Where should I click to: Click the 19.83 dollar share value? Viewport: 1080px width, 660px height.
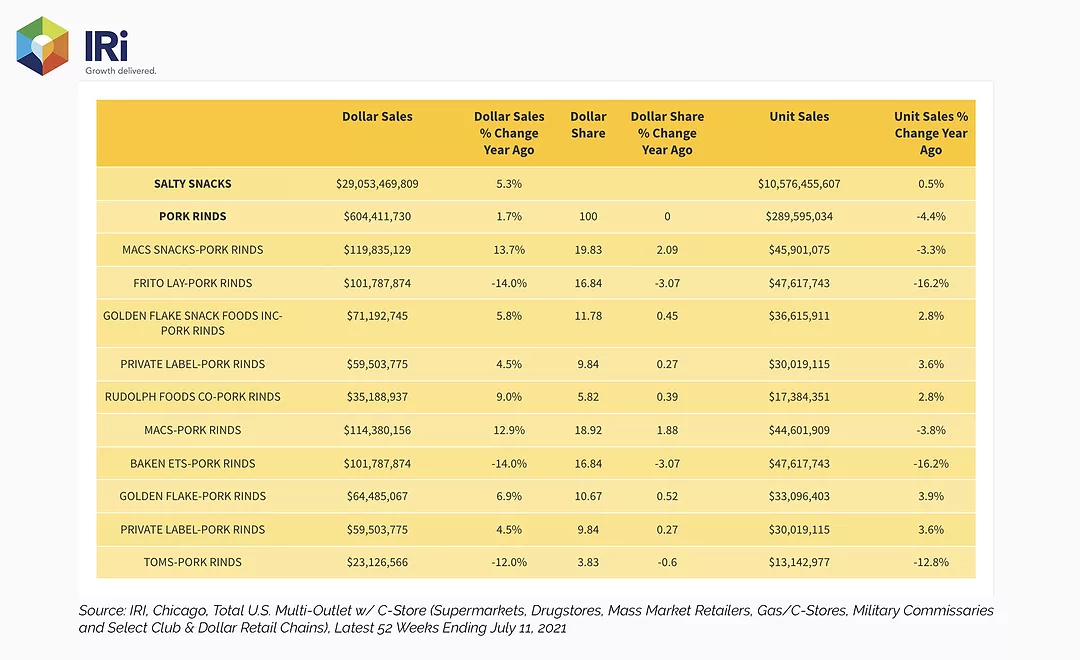click(x=588, y=249)
